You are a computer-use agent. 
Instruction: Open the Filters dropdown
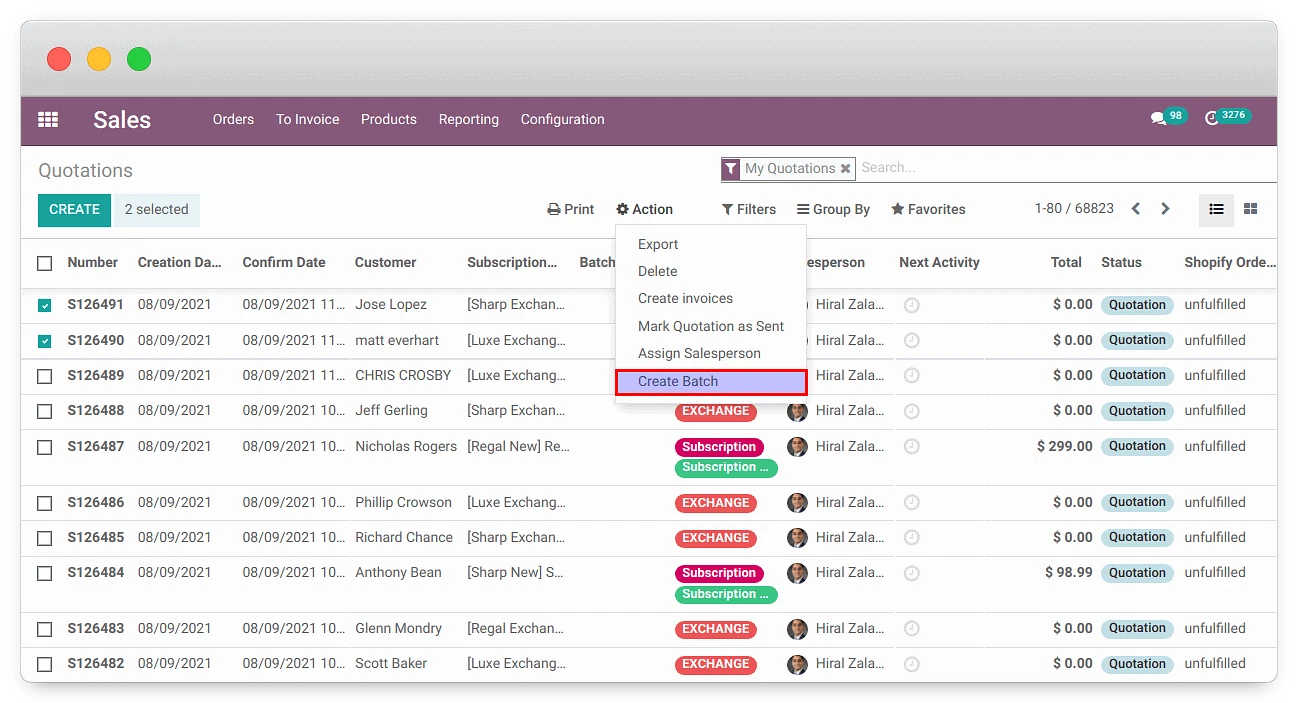pyautogui.click(x=749, y=209)
